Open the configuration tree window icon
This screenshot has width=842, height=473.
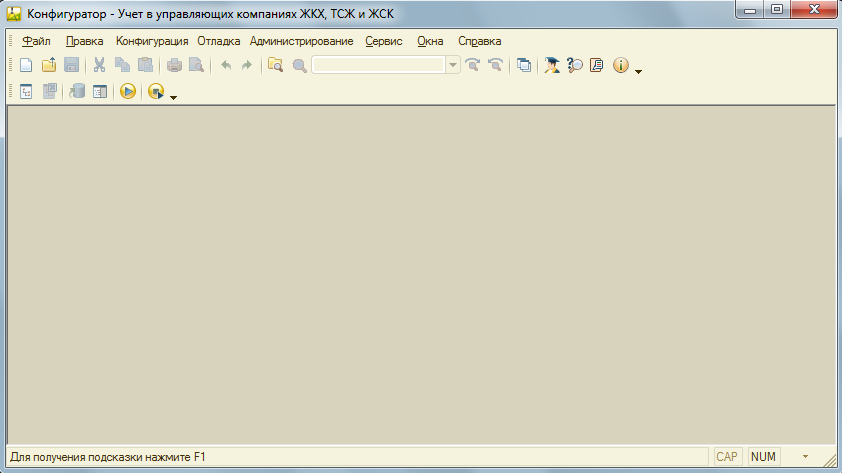(x=27, y=92)
